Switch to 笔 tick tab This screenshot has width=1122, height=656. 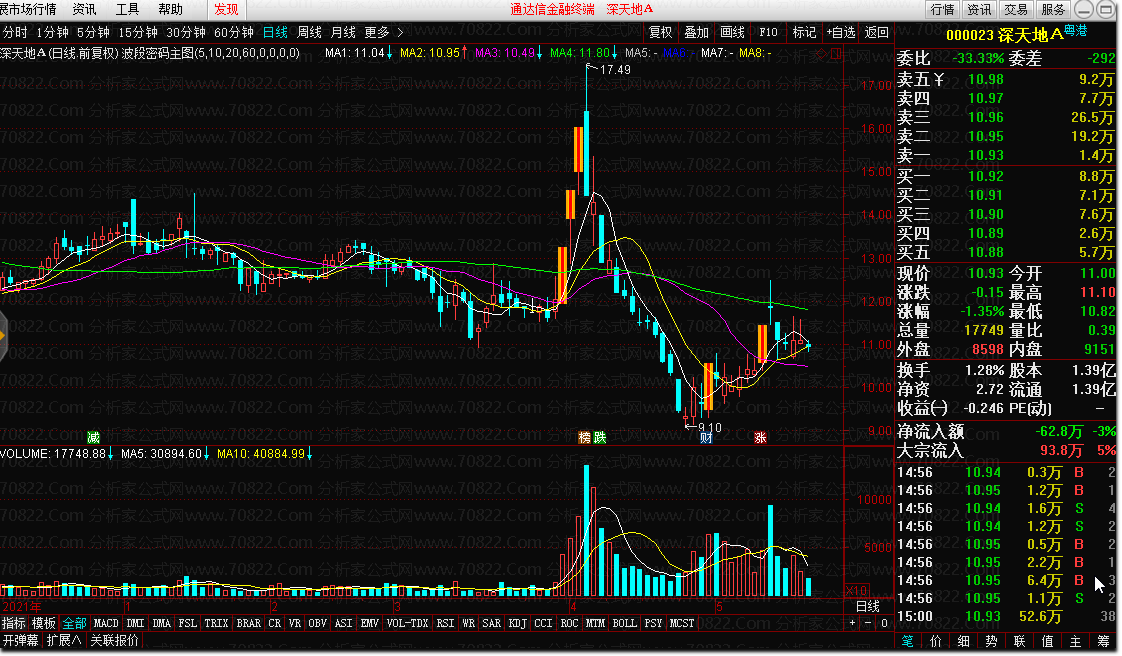[908, 642]
